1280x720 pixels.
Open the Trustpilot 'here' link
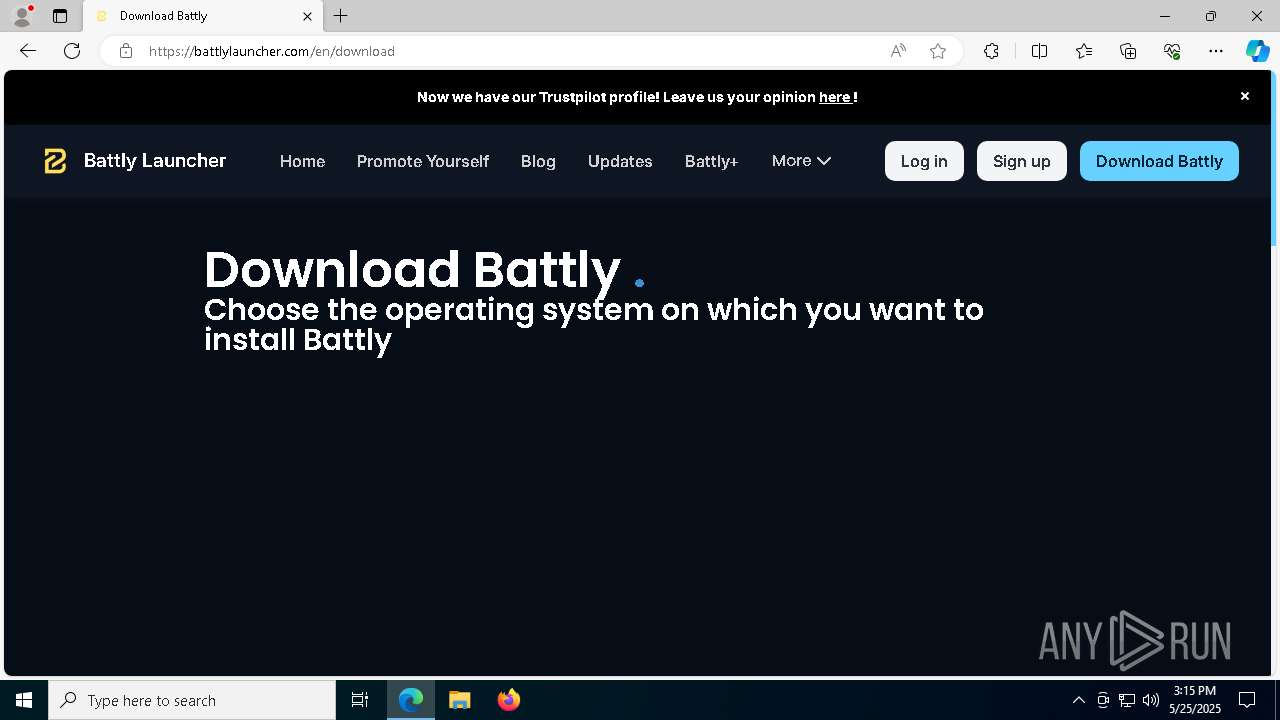[835, 97]
